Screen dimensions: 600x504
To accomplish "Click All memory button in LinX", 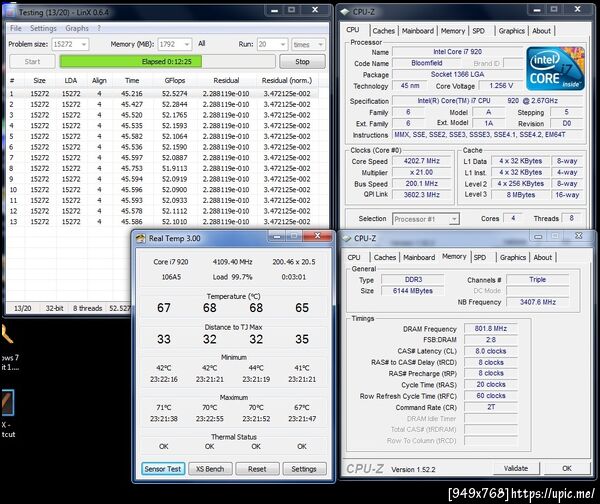I will point(202,44).
